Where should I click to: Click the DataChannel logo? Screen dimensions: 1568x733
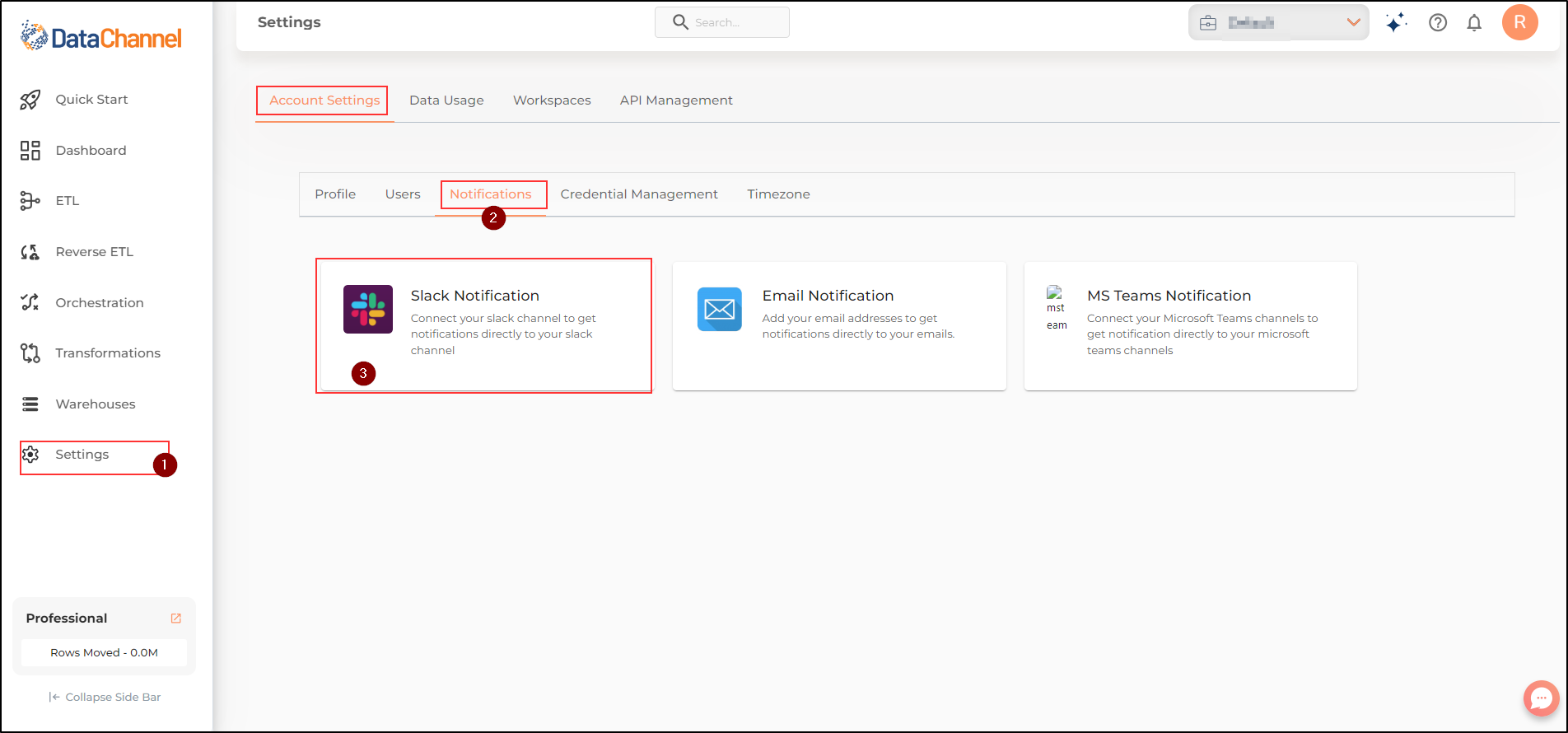(100, 36)
